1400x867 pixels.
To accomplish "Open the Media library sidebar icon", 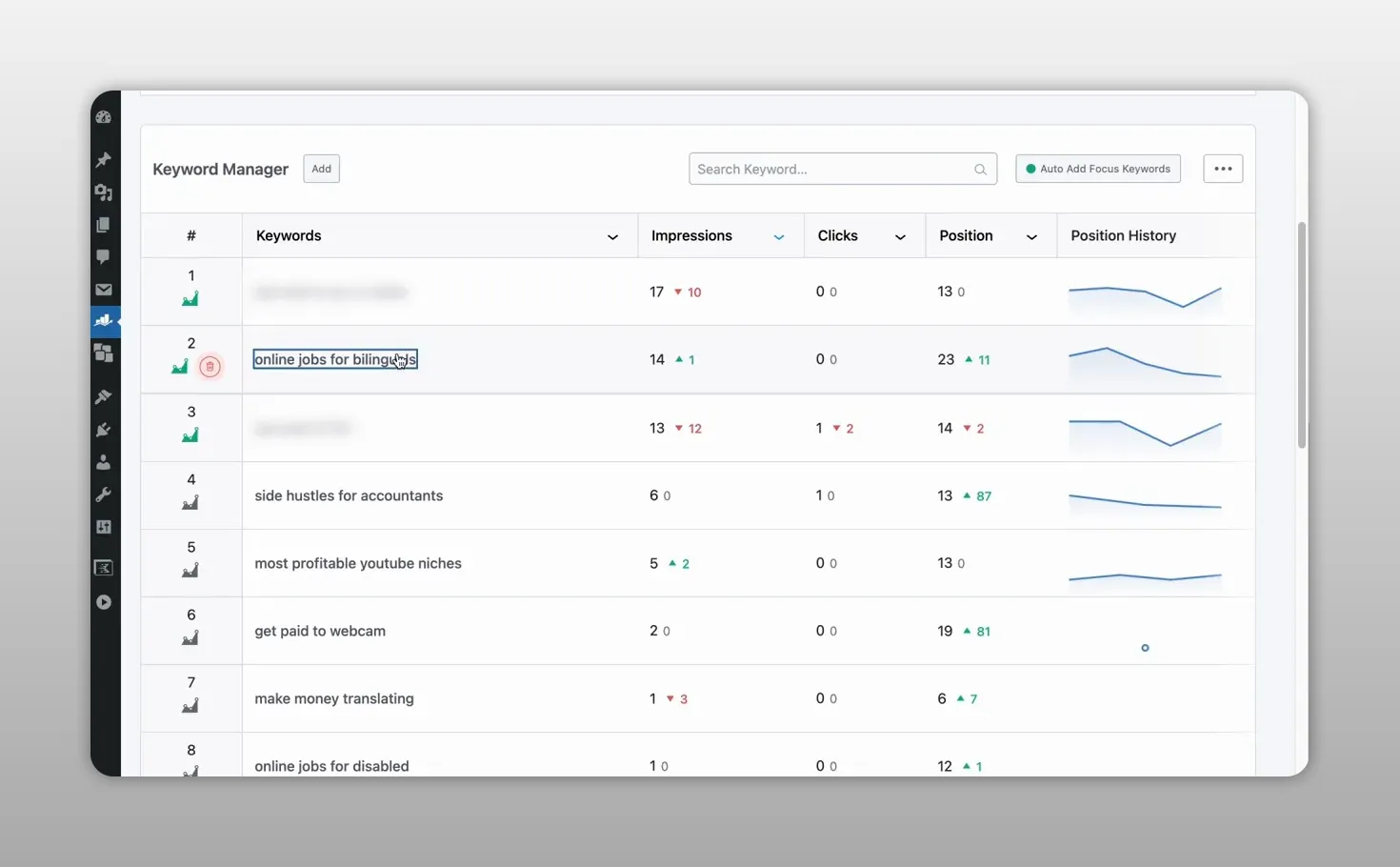I will click(104, 192).
